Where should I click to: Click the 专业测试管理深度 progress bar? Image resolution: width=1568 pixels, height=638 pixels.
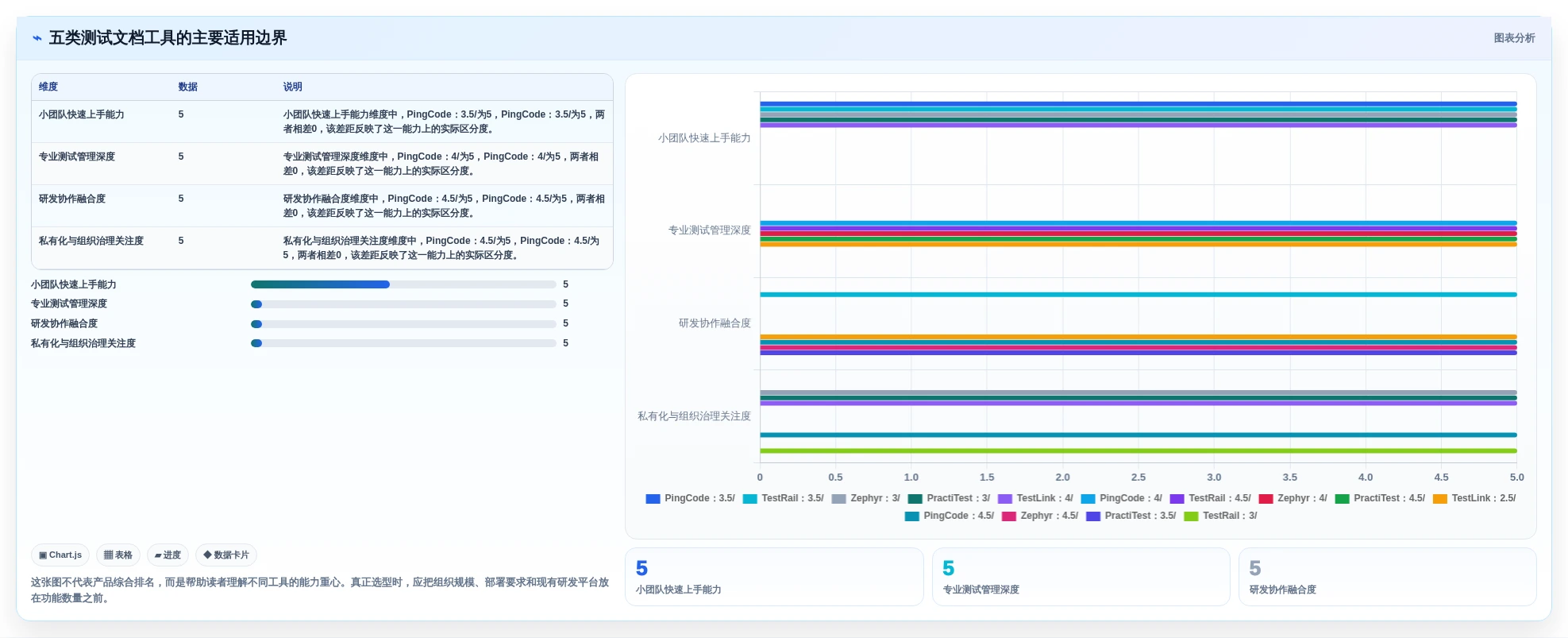pyautogui.click(x=403, y=304)
